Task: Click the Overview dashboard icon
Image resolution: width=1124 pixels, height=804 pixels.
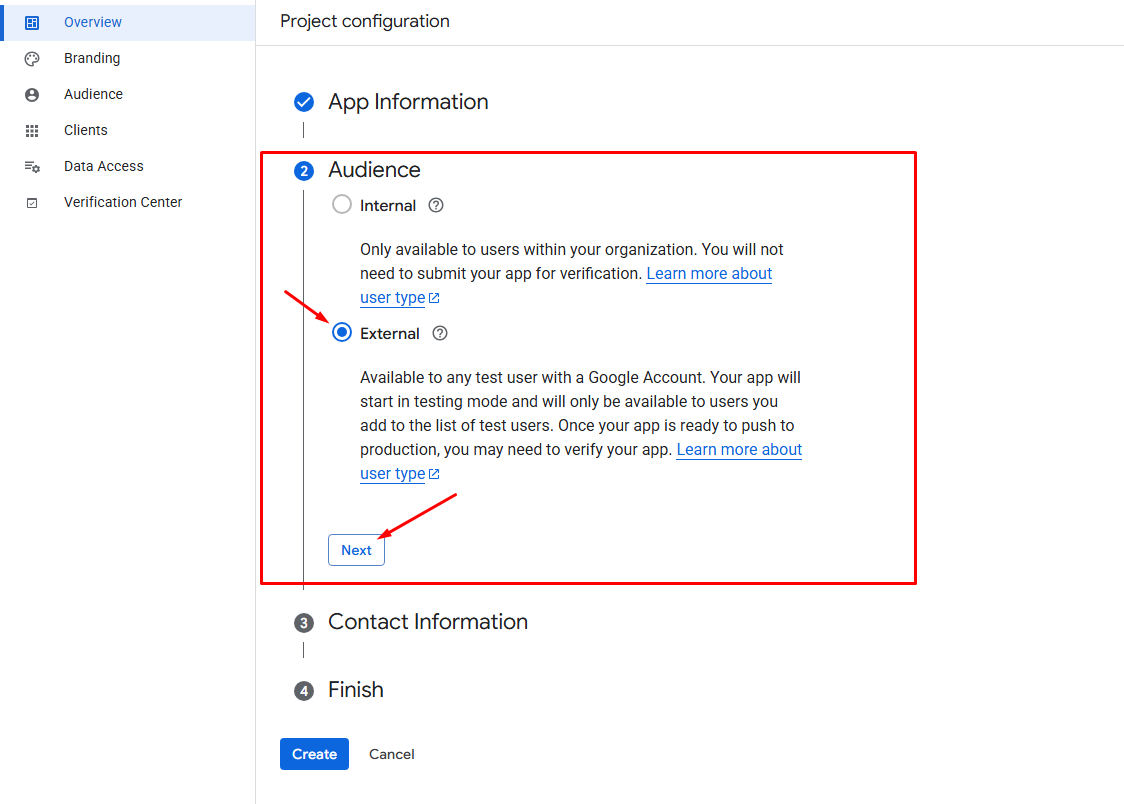Action: tap(32, 23)
